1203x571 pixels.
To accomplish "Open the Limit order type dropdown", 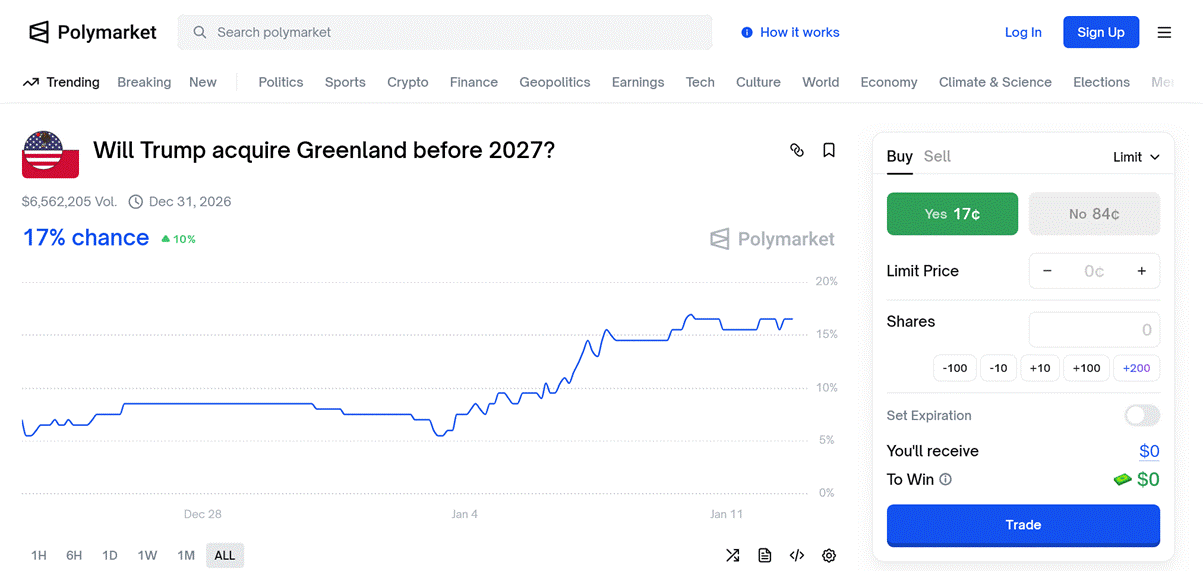I will click(1136, 157).
